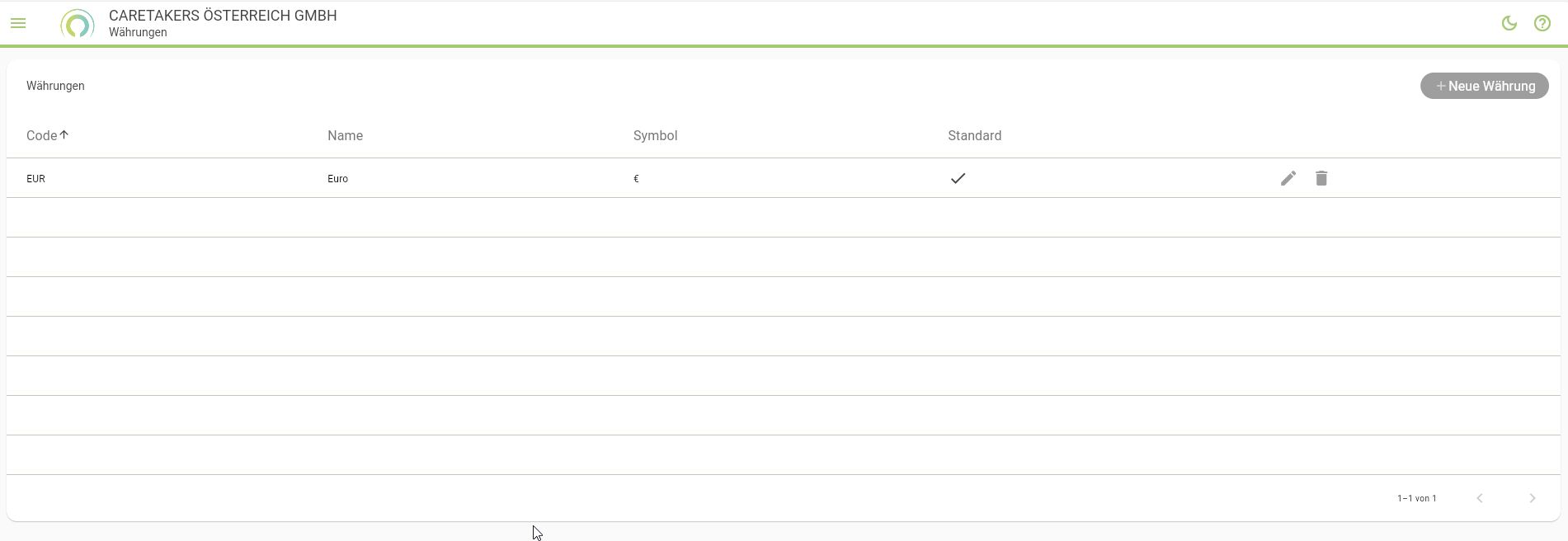Go to the previous page of currencies
The width and height of the screenshot is (1568, 541).
coord(1479,498)
